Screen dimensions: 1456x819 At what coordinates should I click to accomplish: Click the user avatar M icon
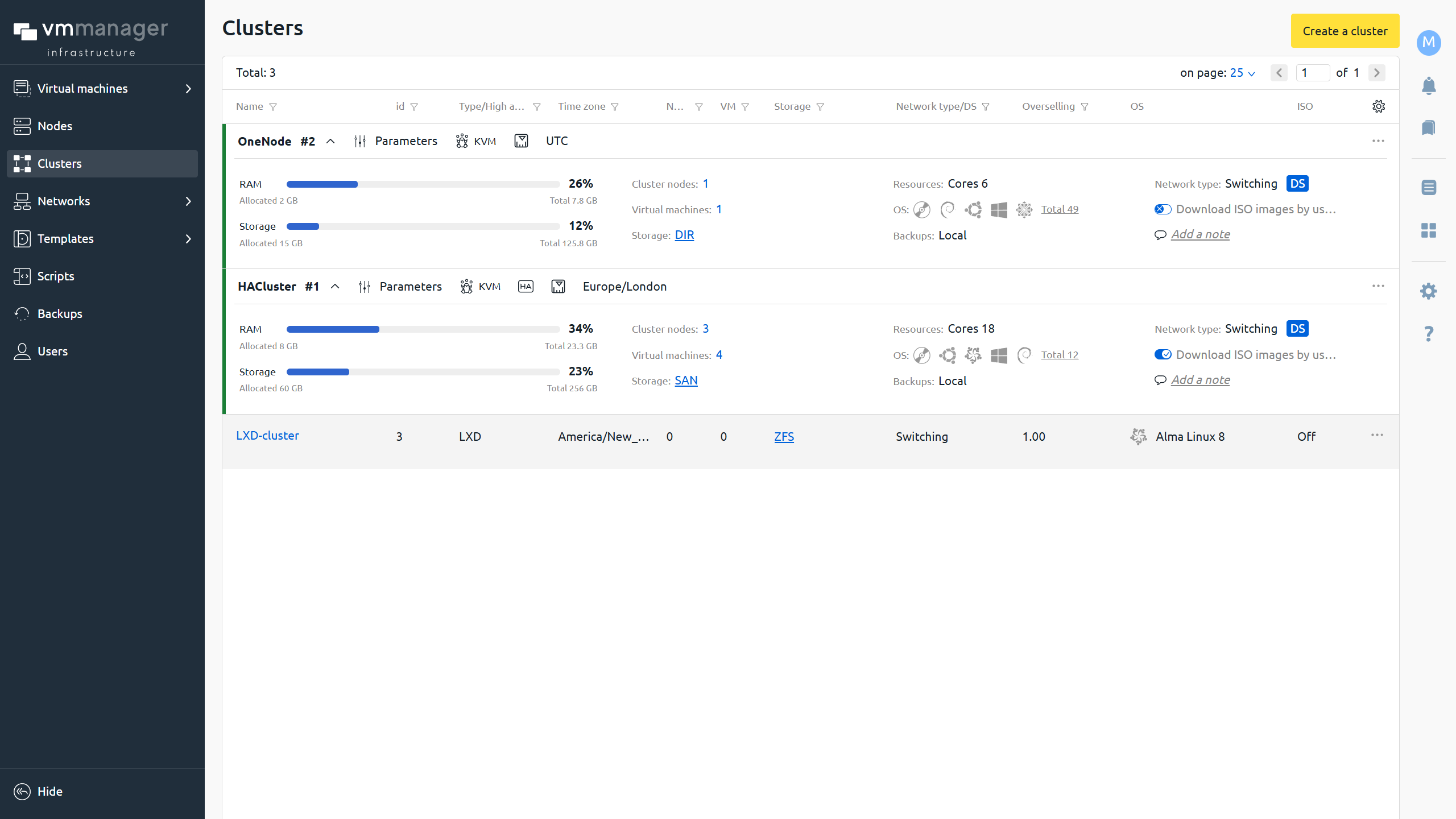tap(1428, 43)
